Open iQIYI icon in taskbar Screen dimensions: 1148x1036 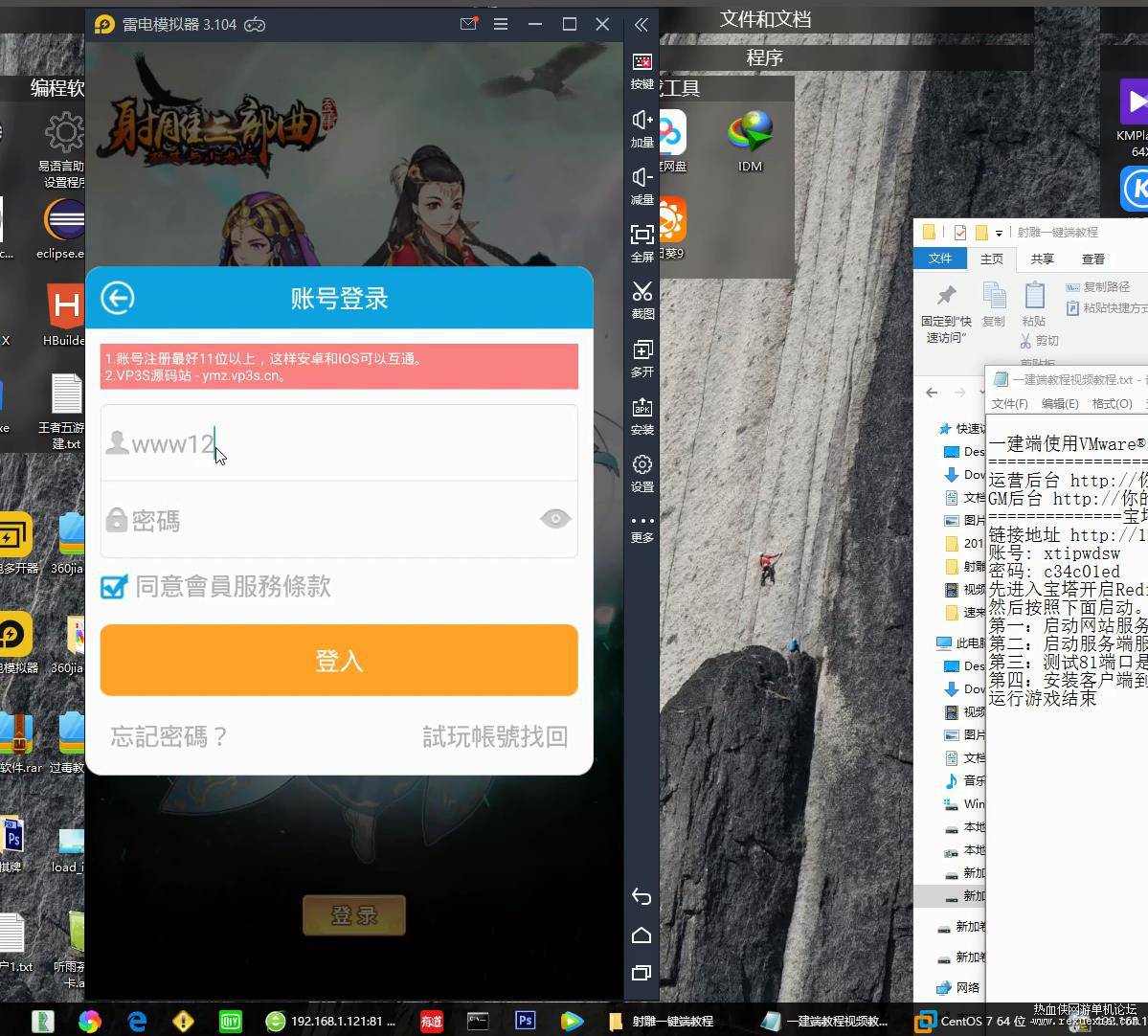[x=231, y=1021]
